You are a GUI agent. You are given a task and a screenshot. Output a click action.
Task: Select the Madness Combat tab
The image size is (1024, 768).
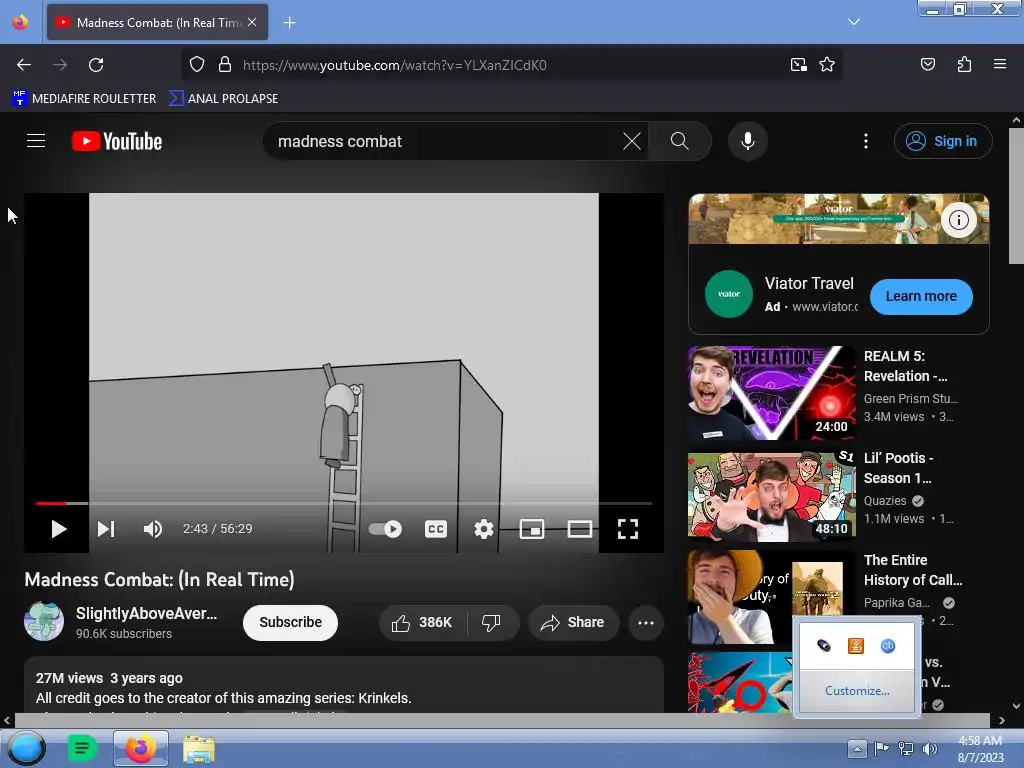pos(157,22)
